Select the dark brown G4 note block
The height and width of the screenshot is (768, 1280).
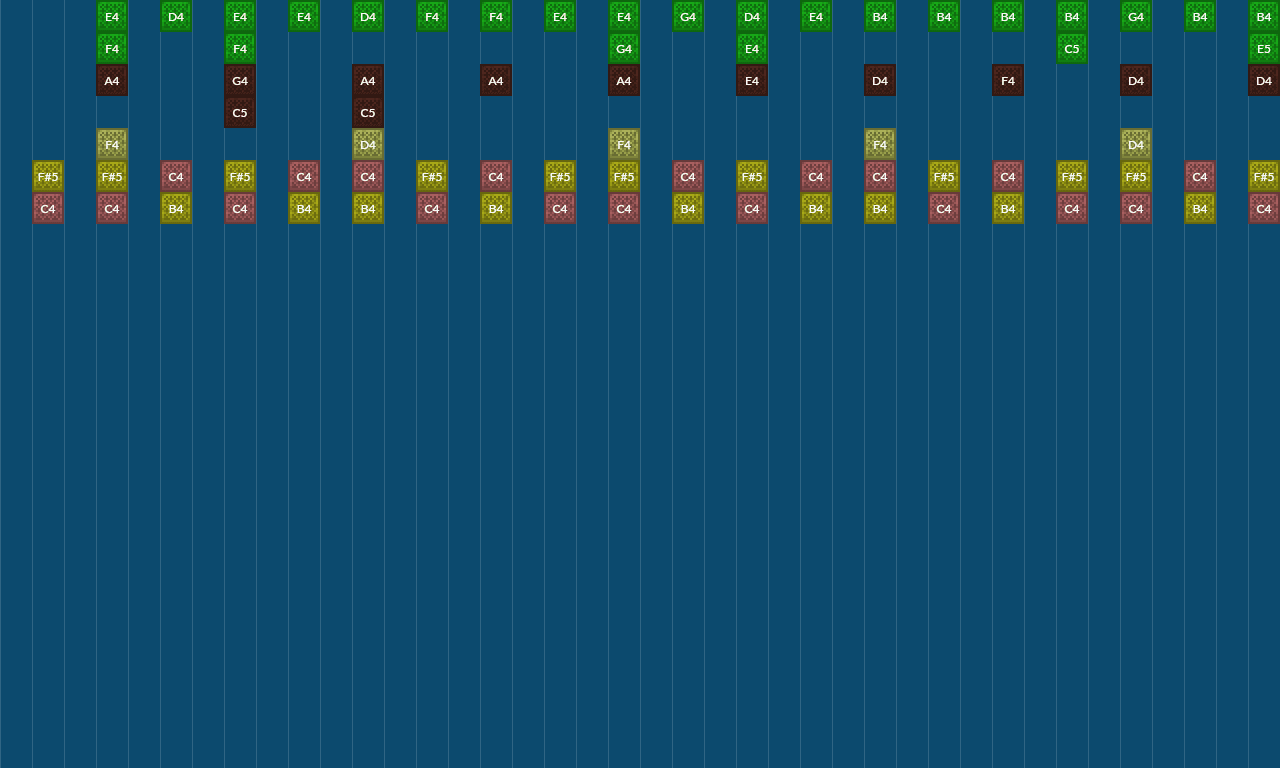click(x=240, y=80)
